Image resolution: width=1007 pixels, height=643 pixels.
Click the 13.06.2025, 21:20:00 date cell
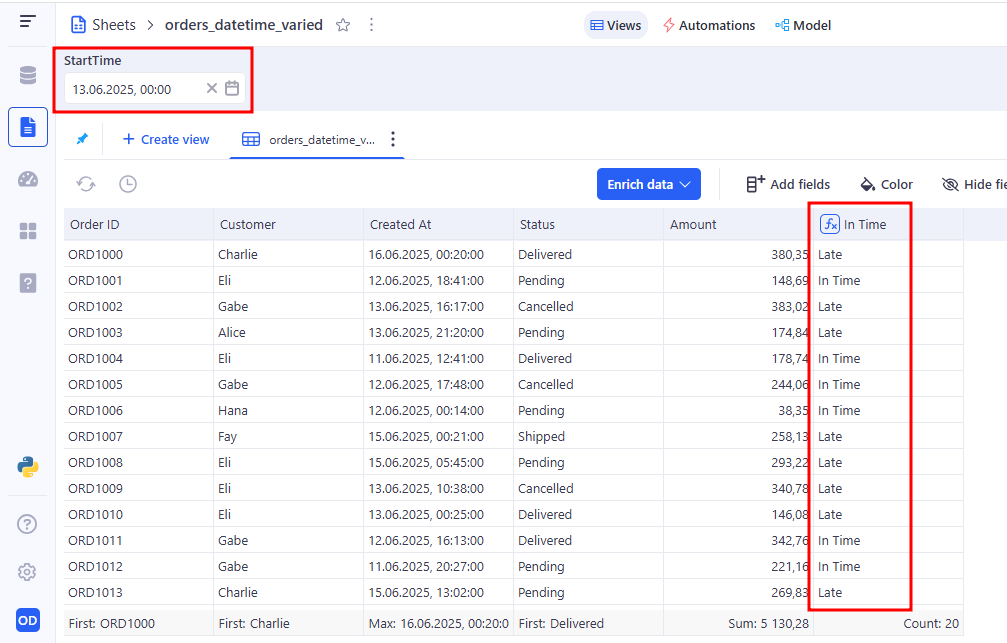click(x=439, y=332)
